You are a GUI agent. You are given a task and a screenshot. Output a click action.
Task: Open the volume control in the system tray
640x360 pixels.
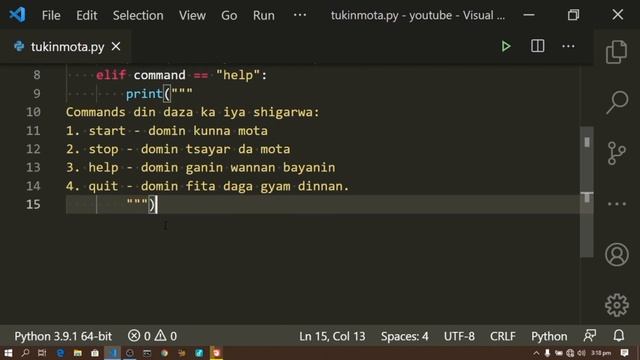[x=581, y=353]
